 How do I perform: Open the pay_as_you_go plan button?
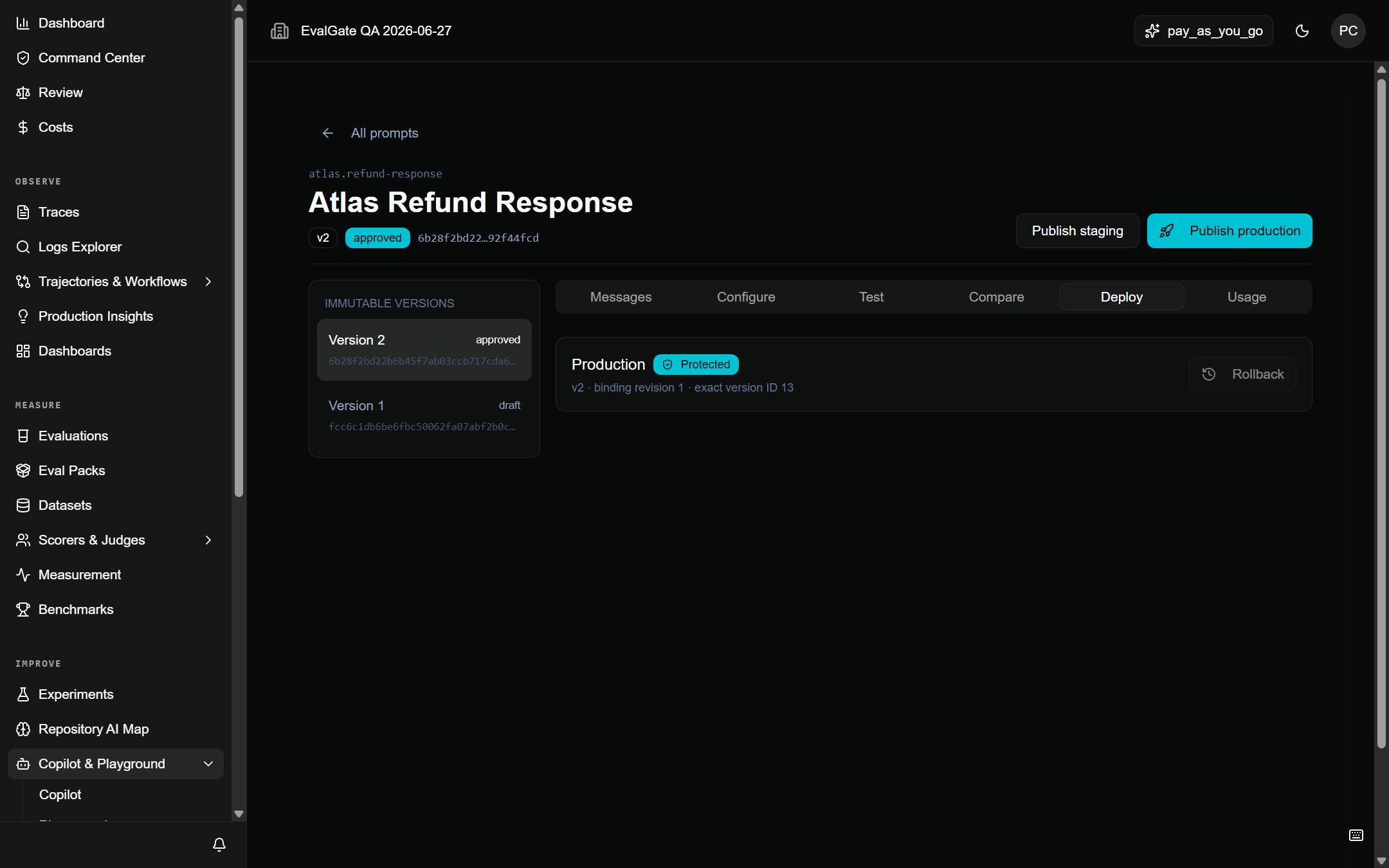[x=1204, y=31]
